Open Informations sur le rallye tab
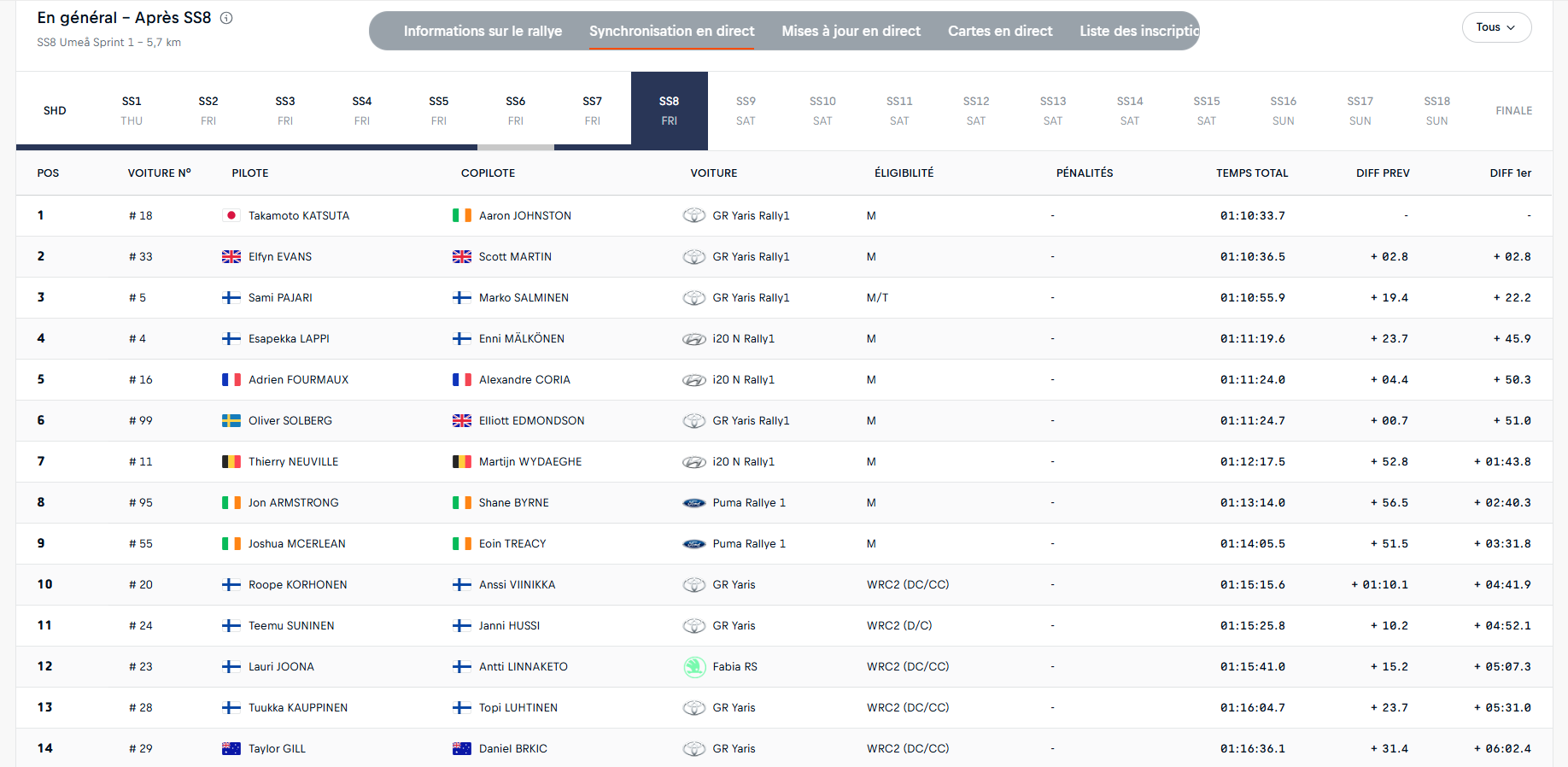This screenshot has width=1568, height=767. 483,31
